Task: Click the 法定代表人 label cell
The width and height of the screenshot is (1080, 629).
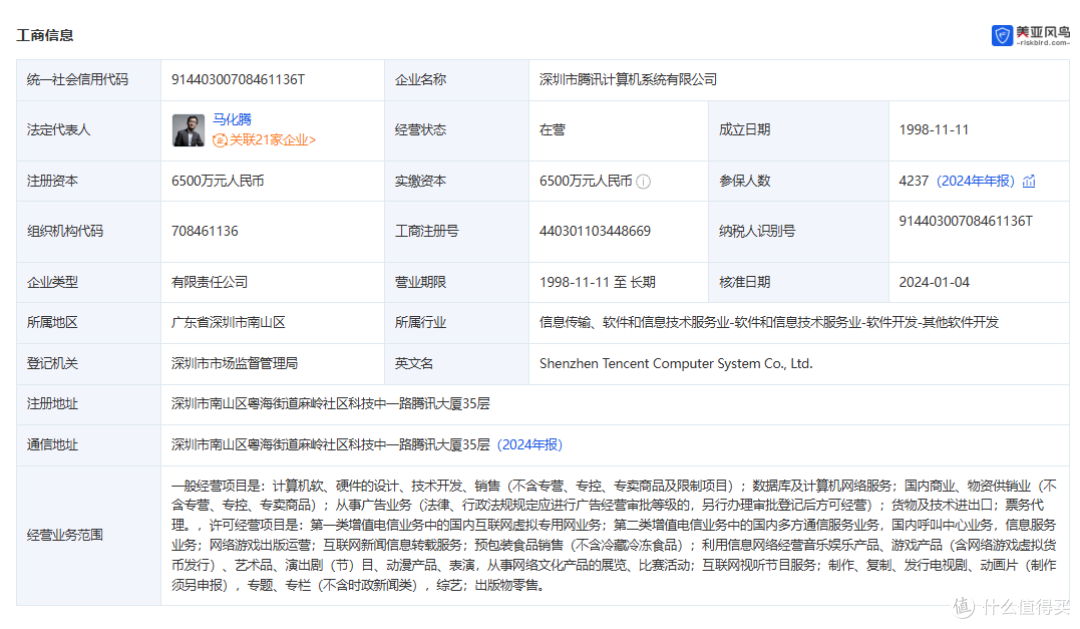Action: tap(89, 131)
